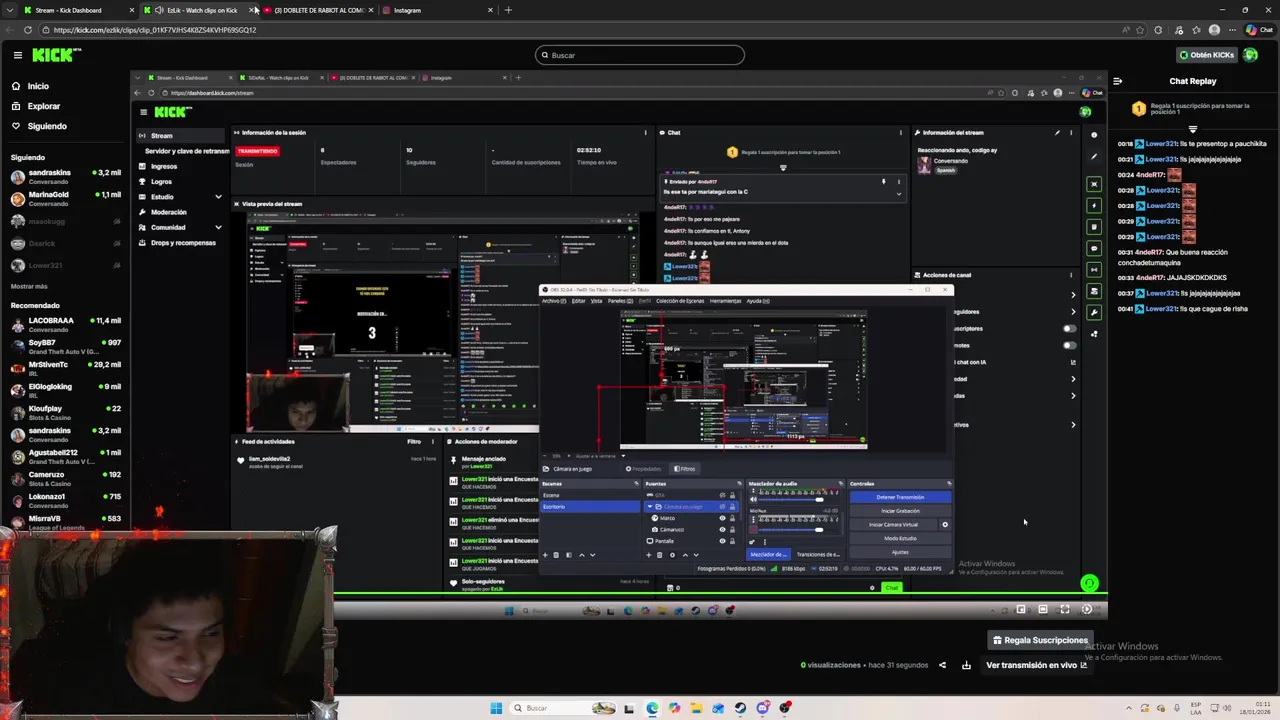Click the Obtén KICKs button
The image size is (1280, 720).
(x=1207, y=55)
